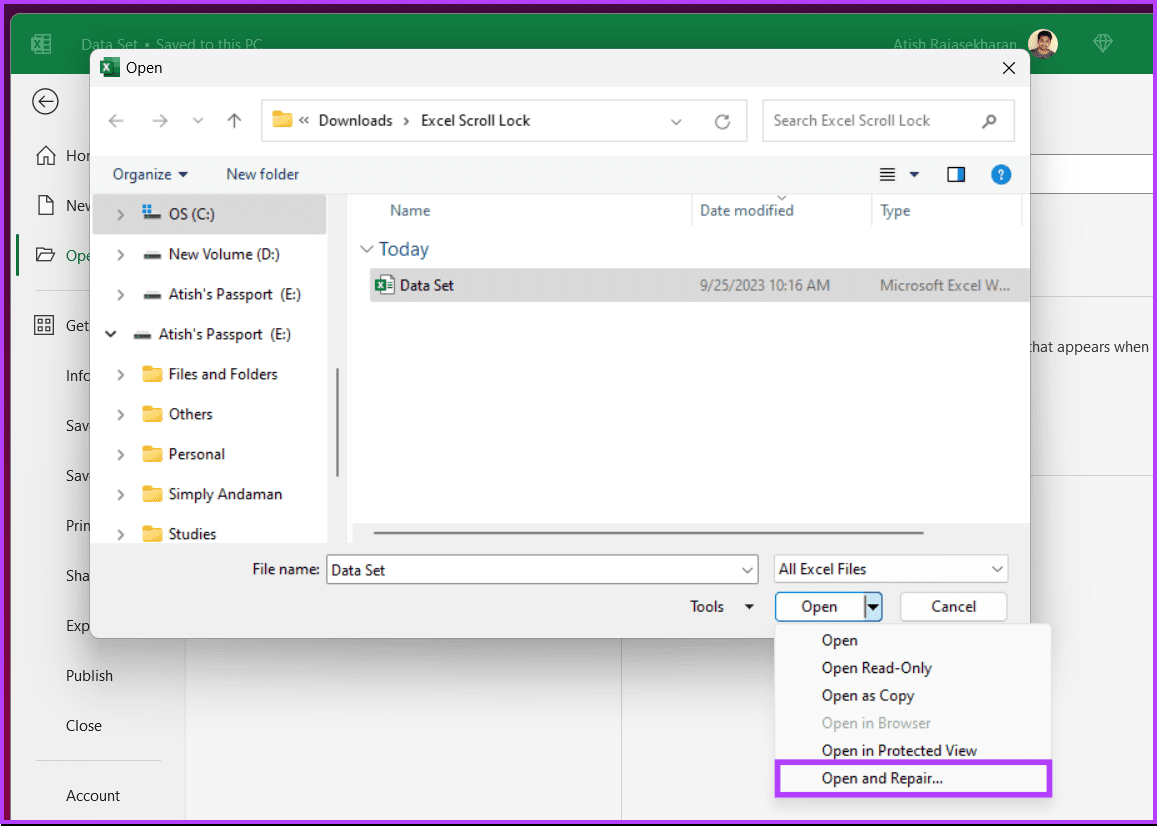Cancel the Open dialog
The image size is (1157, 826).
coord(952,606)
